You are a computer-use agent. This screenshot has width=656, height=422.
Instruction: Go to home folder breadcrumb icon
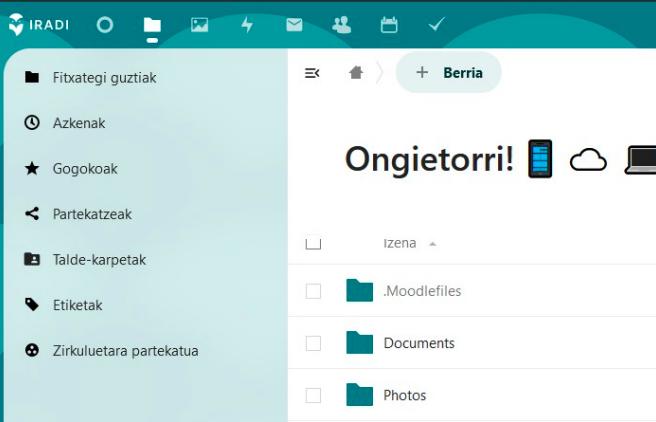point(356,73)
